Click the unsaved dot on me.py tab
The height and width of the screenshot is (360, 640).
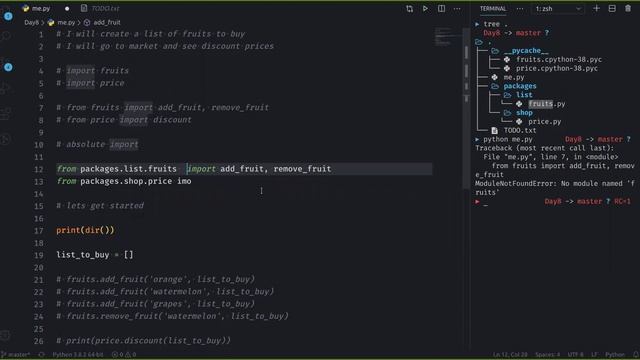[x=67, y=9]
